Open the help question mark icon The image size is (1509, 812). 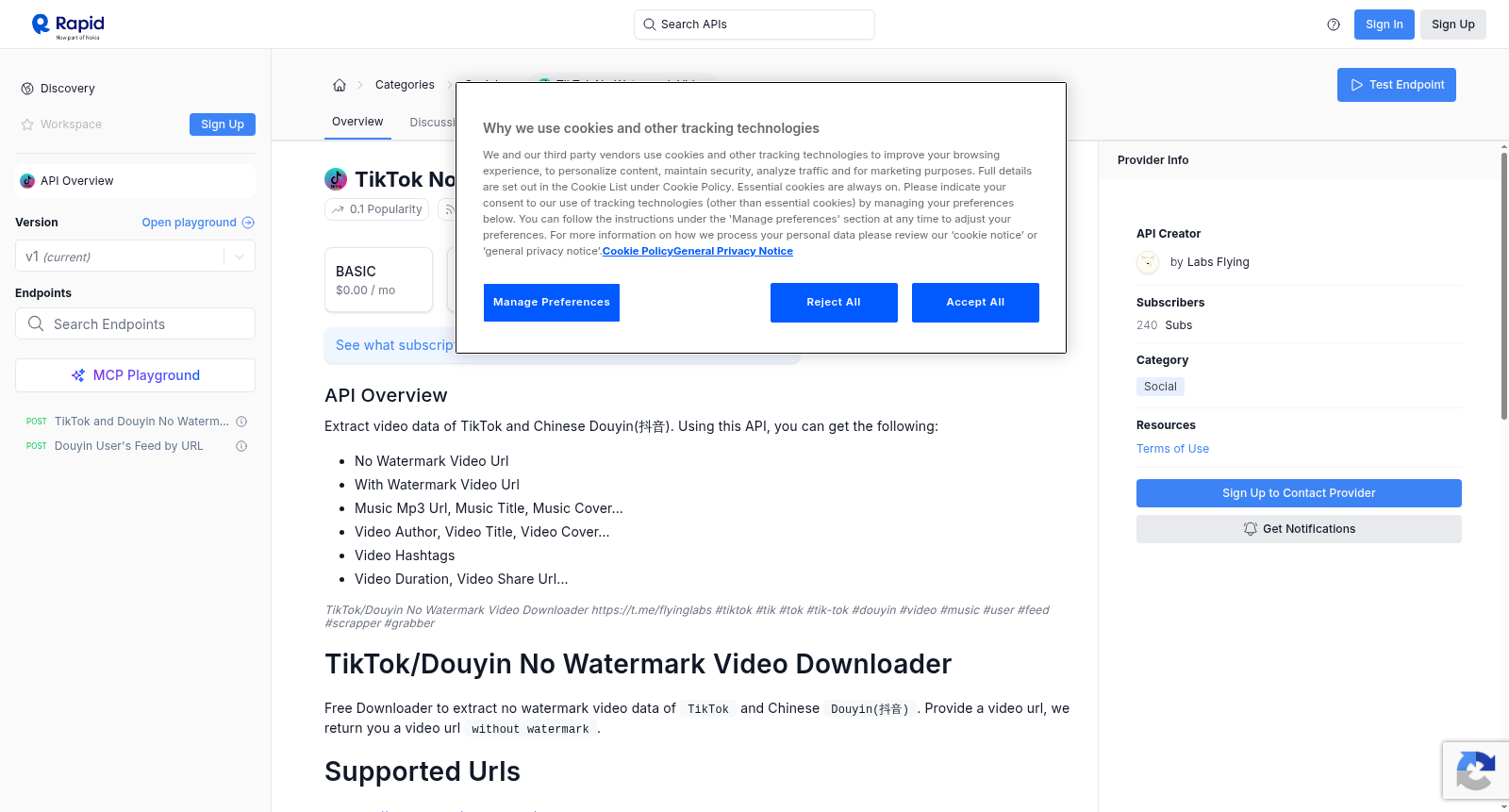[1334, 25]
